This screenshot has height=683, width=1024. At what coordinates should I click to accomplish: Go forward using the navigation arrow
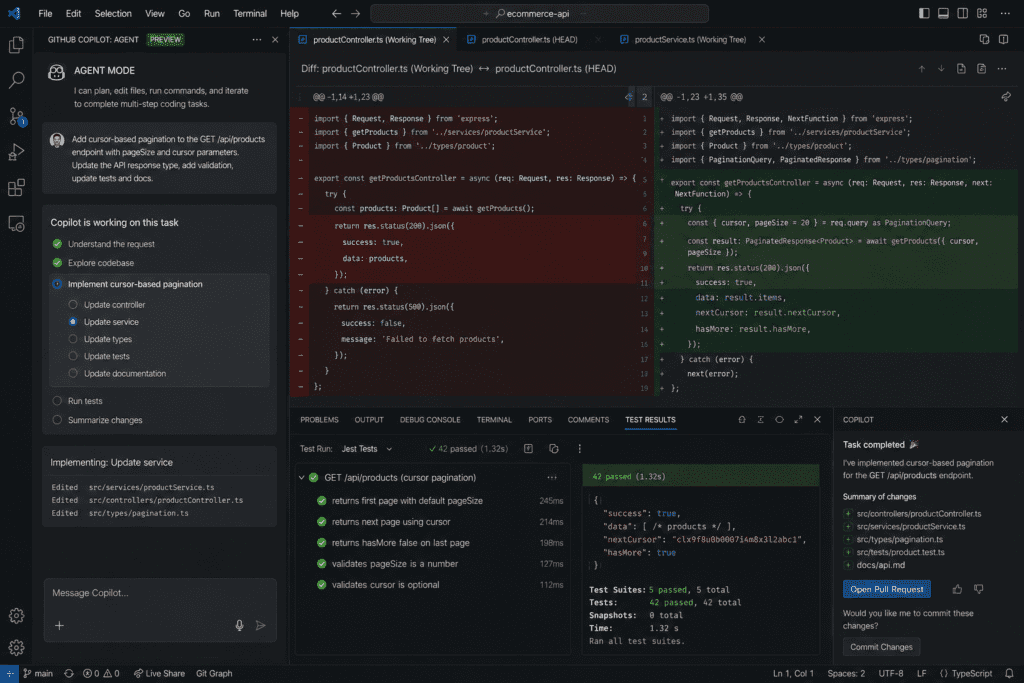click(x=355, y=13)
